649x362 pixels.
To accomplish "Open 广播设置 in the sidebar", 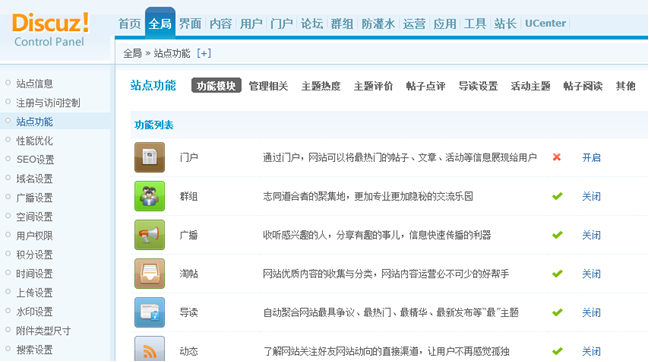I will click(34, 198).
